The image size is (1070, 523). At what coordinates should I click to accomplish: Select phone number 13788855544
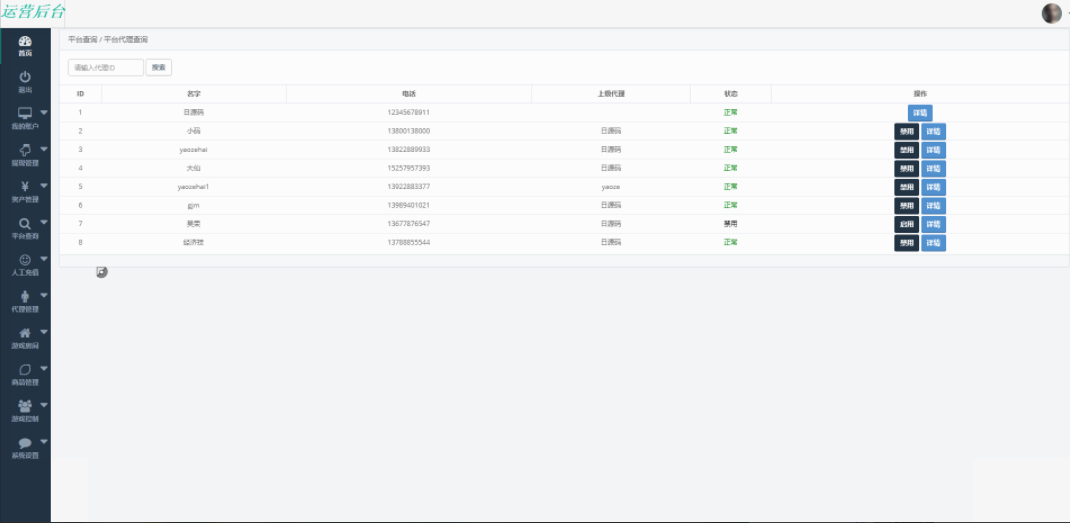pyautogui.click(x=409, y=242)
